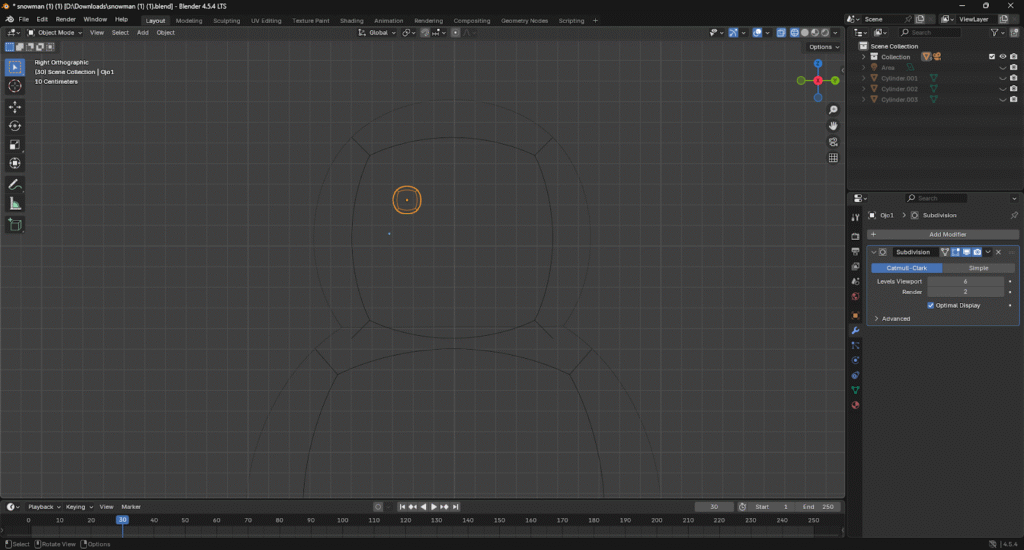Viewport: 1024px width, 550px height.
Task: Toggle camera view in viewport gizmos
Action: (x=833, y=142)
